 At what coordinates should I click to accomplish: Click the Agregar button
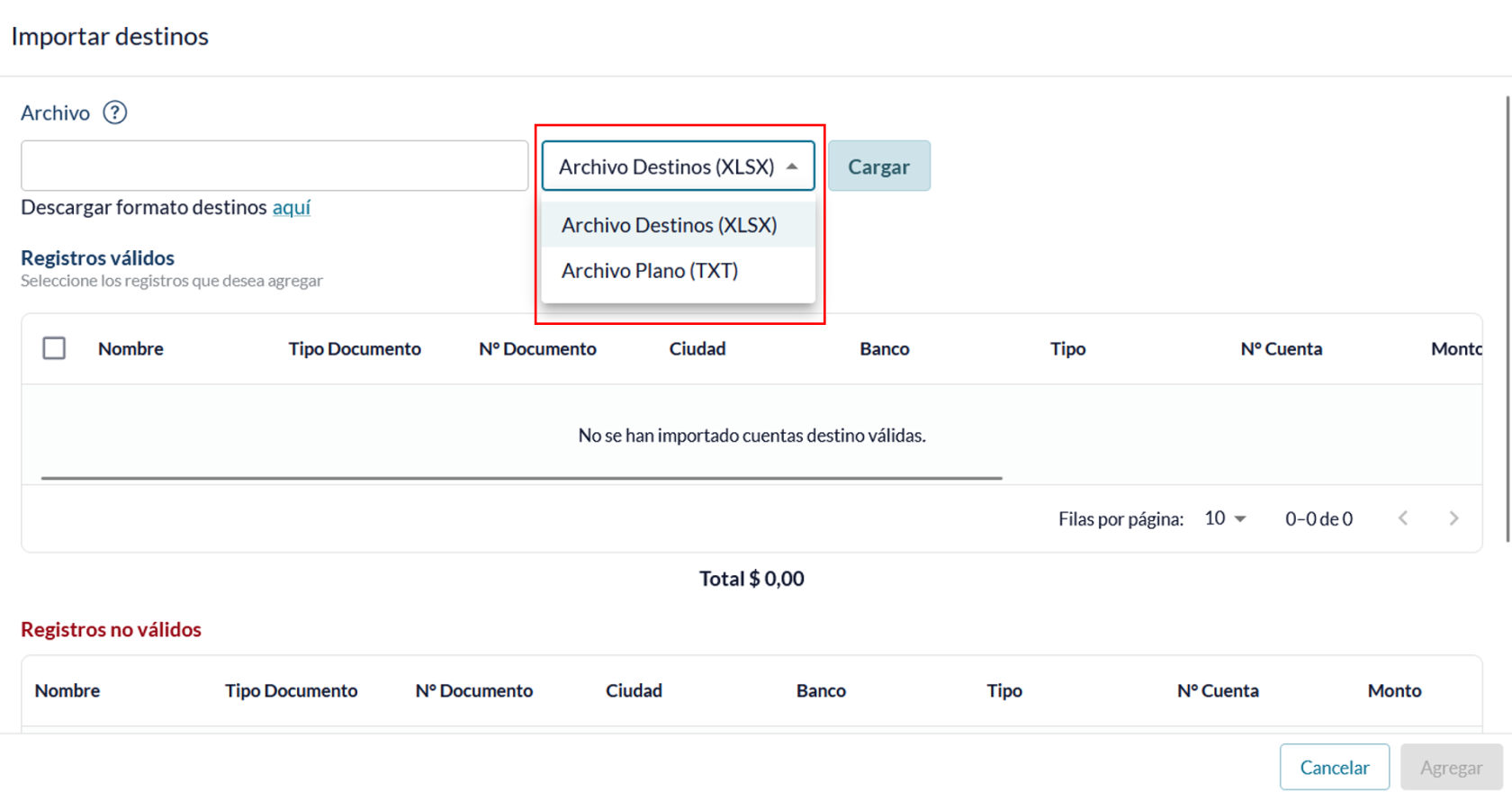1451,767
